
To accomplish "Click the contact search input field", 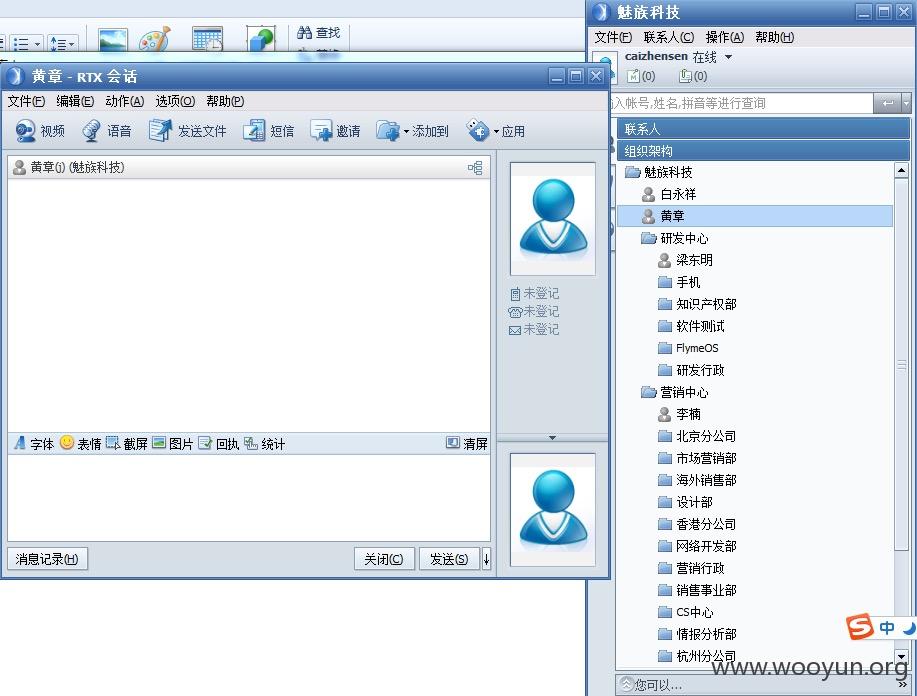I will pos(742,104).
